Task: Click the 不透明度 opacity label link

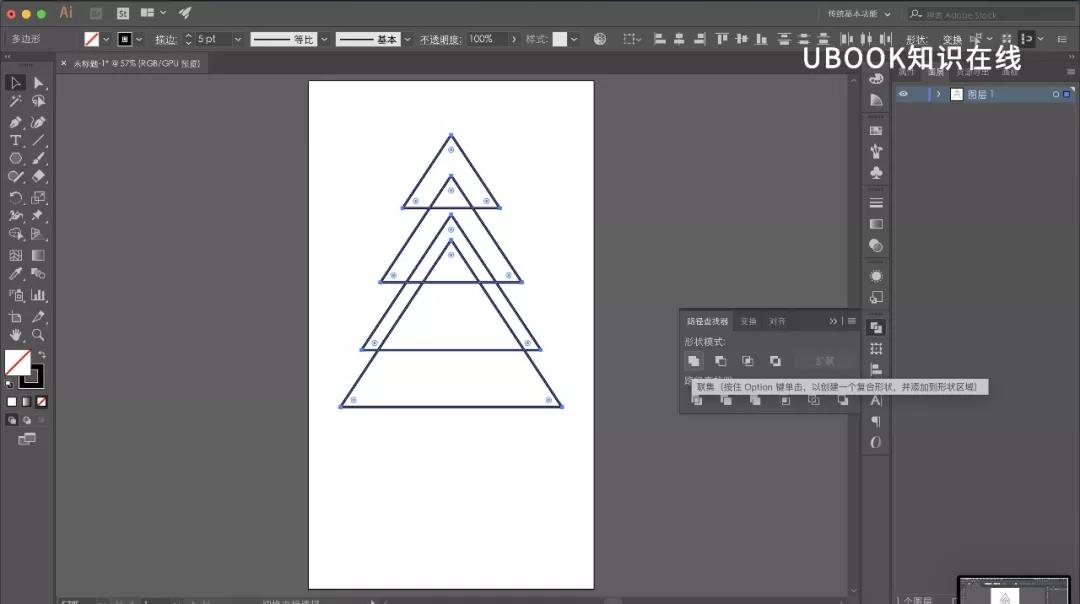Action: tap(440, 39)
